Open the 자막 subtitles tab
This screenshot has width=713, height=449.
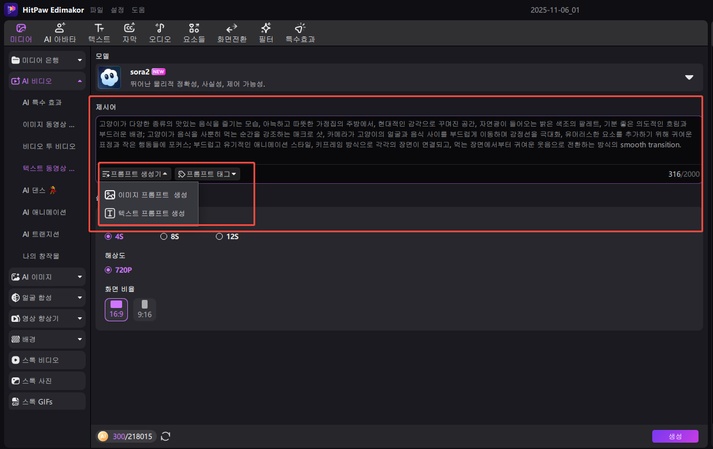pyautogui.click(x=129, y=33)
